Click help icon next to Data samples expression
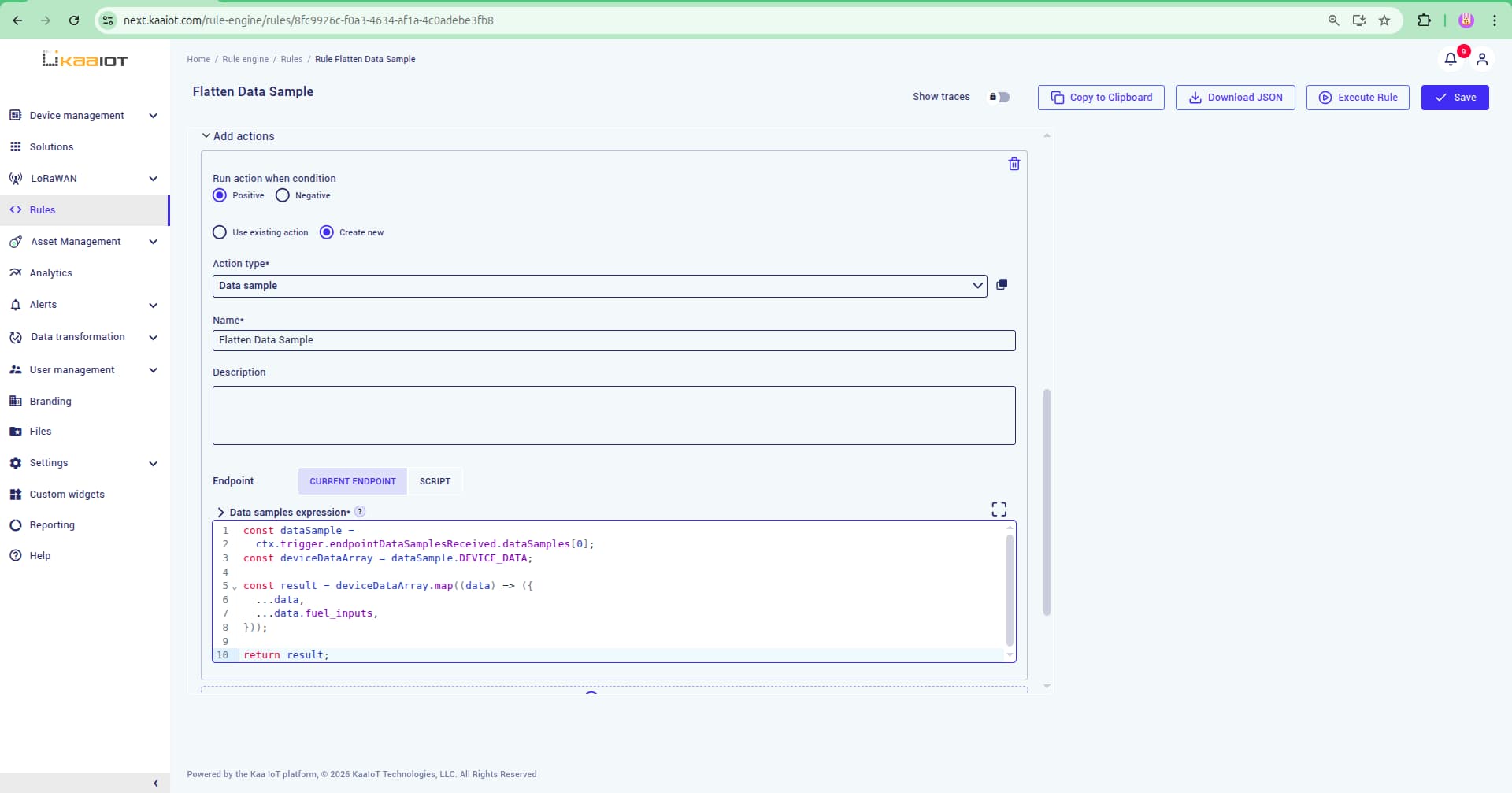Image resolution: width=1512 pixels, height=793 pixels. pos(360,512)
